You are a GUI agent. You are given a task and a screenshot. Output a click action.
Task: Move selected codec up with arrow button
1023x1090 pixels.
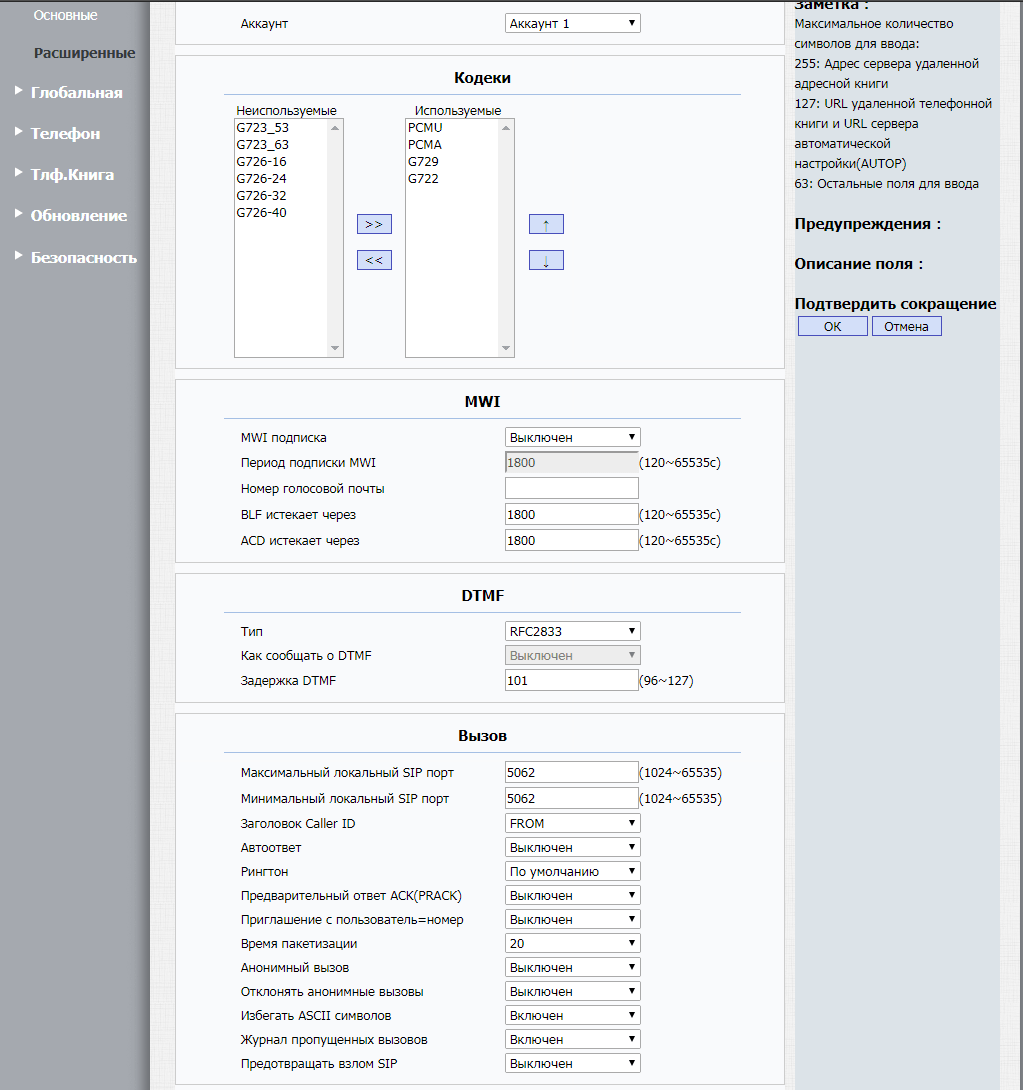click(x=546, y=224)
